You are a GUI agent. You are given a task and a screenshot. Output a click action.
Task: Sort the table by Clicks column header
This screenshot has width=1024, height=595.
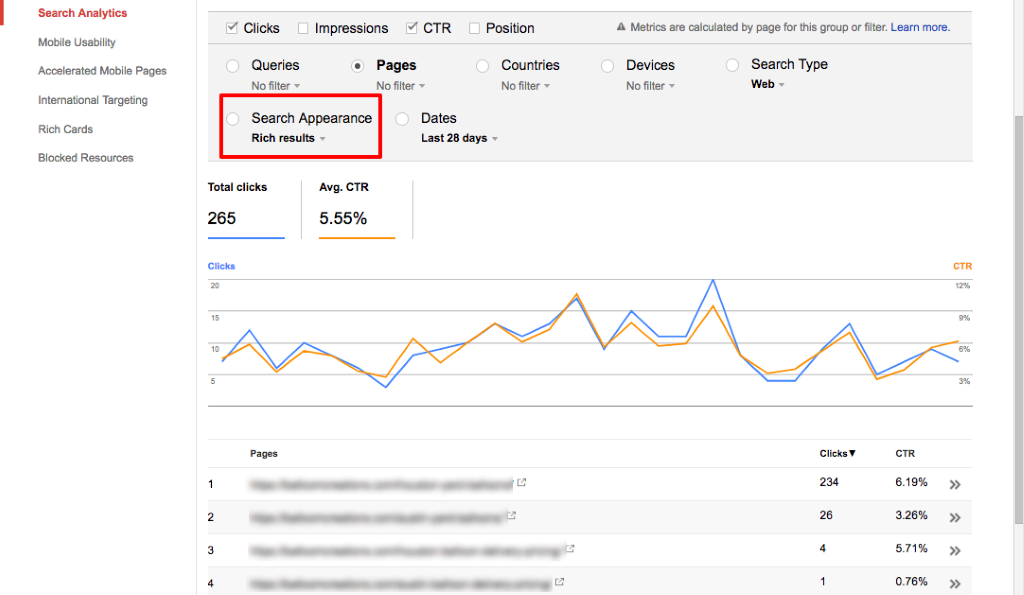pyautogui.click(x=837, y=454)
